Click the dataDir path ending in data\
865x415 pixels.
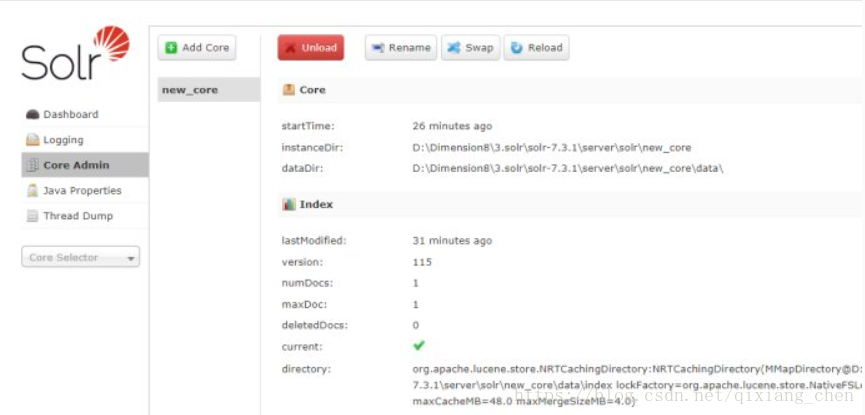pyautogui.click(x=568, y=168)
